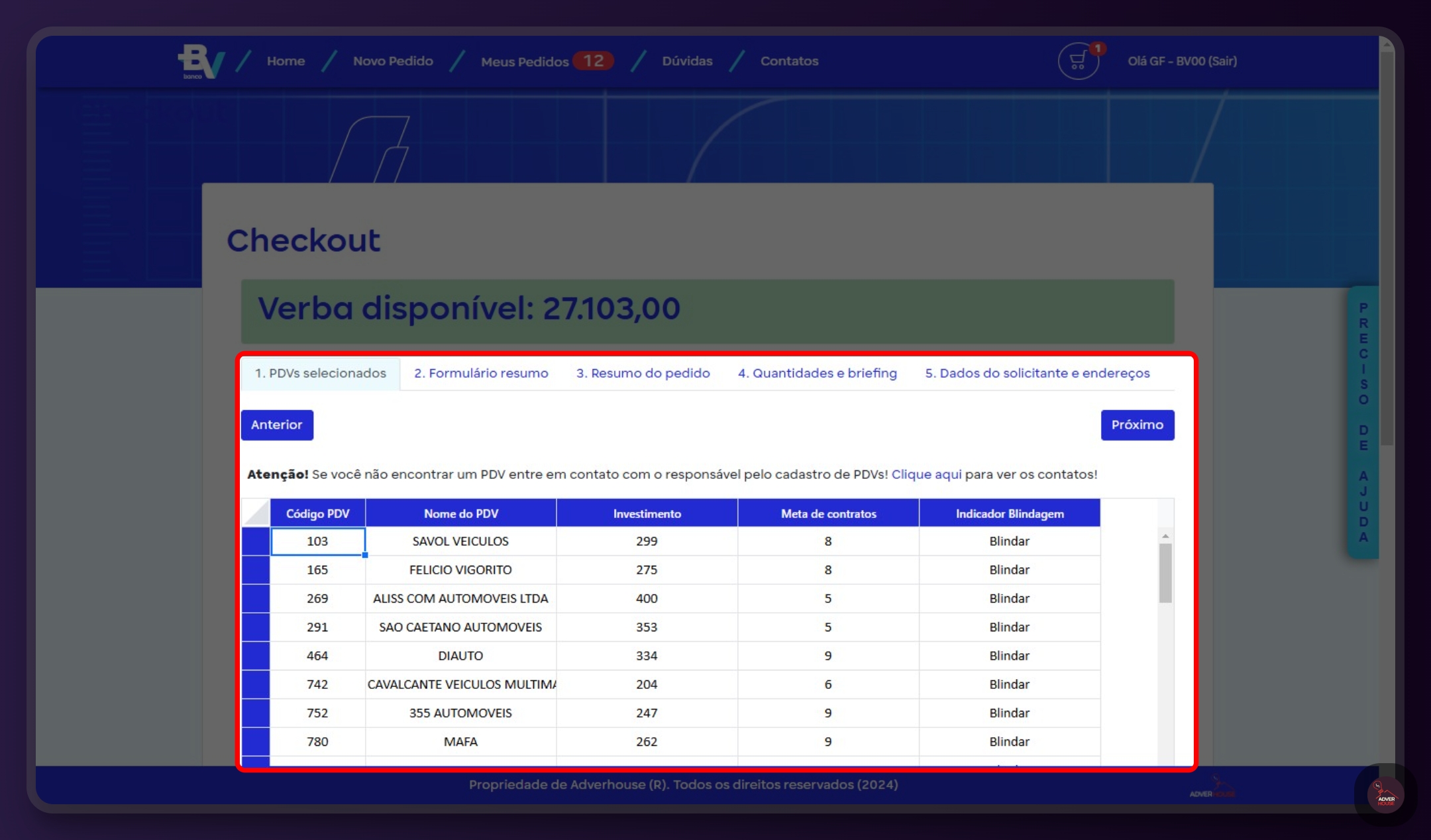Switch to Formulário resumo tab
The image size is (1431, 840).
[481, 373]
